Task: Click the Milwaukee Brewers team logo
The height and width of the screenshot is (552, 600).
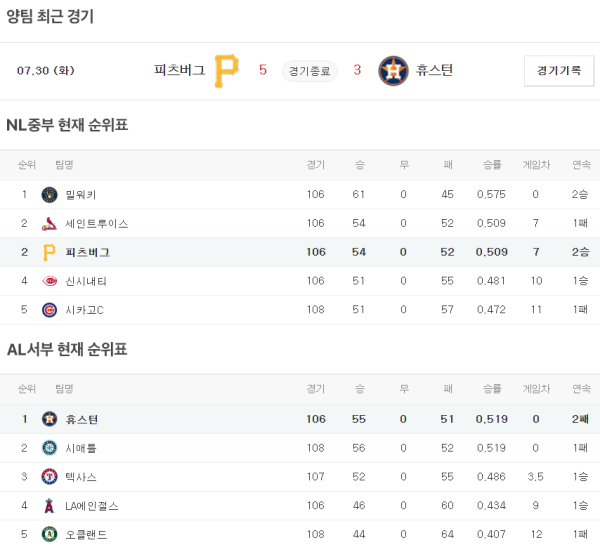Action: [50, 194]
